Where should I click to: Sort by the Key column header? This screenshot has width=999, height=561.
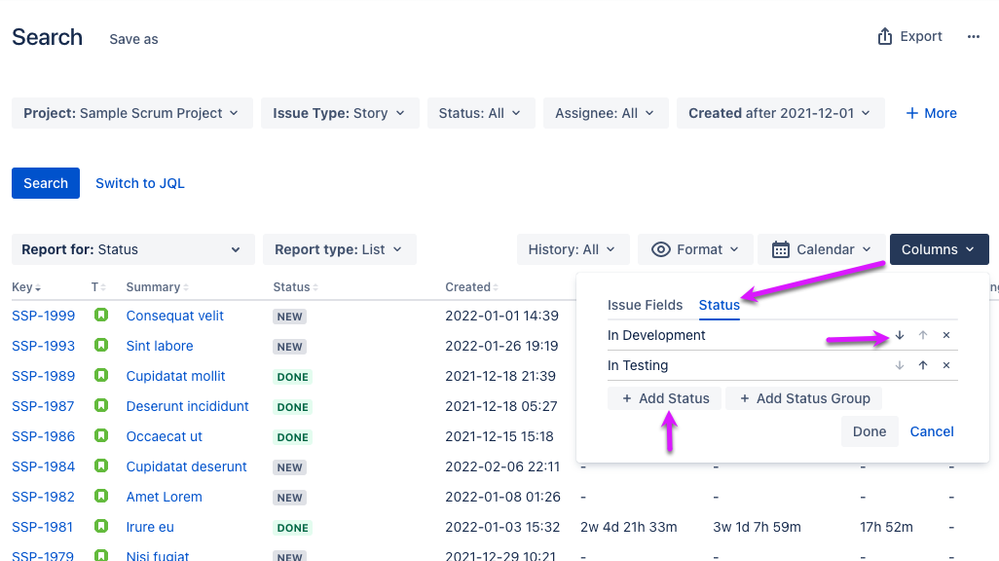click(26, 287)
